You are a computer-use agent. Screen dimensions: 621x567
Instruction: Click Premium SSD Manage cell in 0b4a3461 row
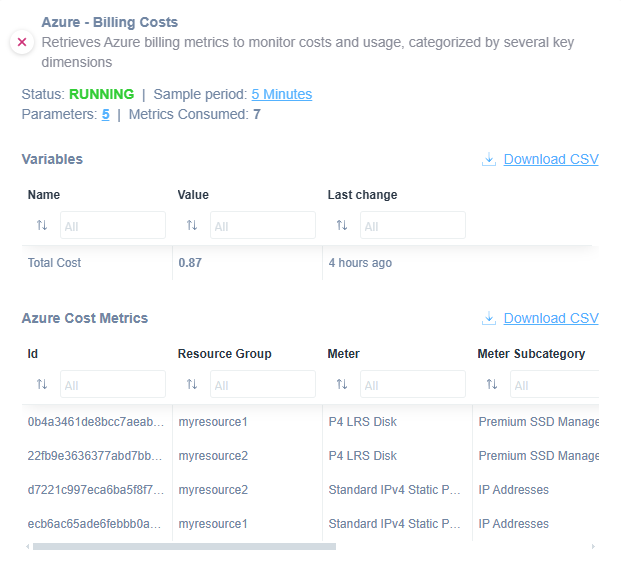tap(539, 422)
